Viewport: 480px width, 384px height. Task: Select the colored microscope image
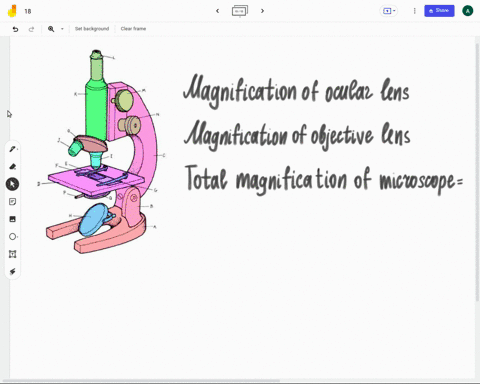pos(101,151)
